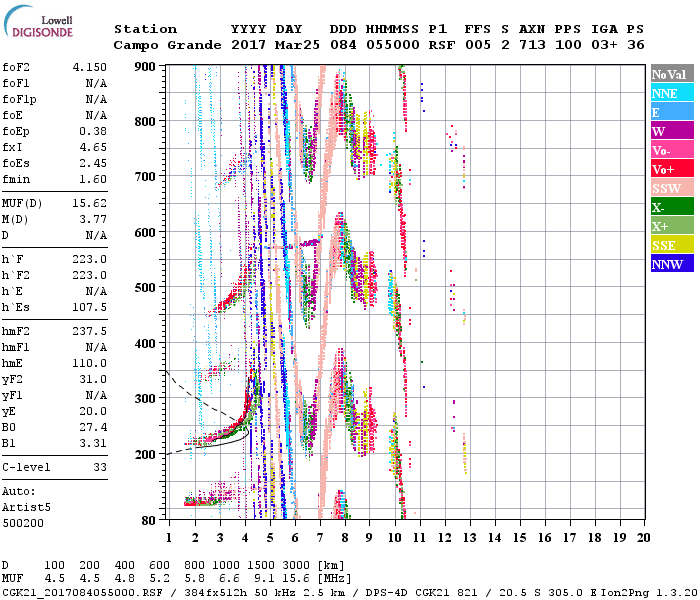Select the W purple legend entry

click(671, 131)
